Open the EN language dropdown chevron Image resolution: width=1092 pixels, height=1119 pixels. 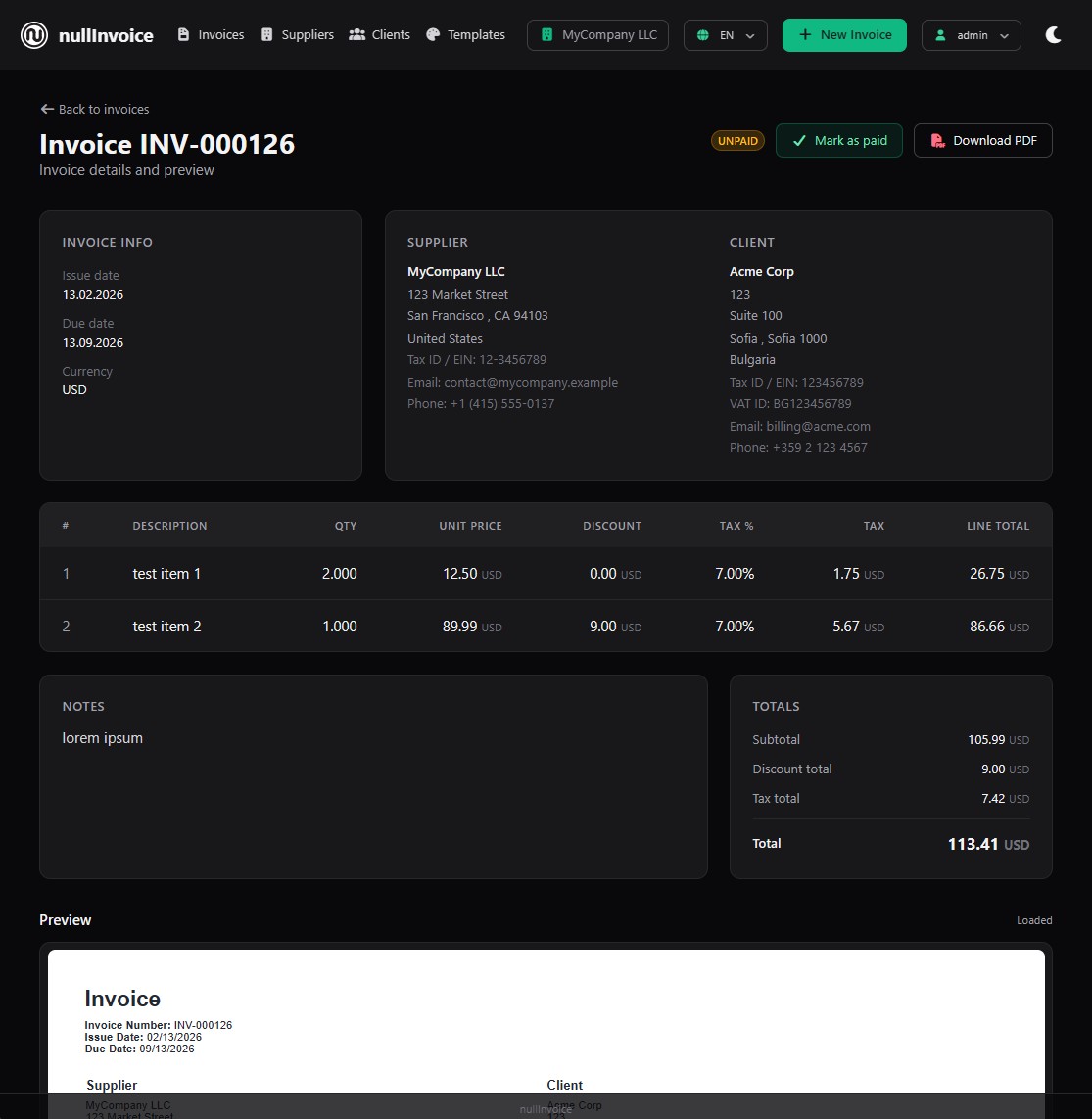(x=750, y=35)
